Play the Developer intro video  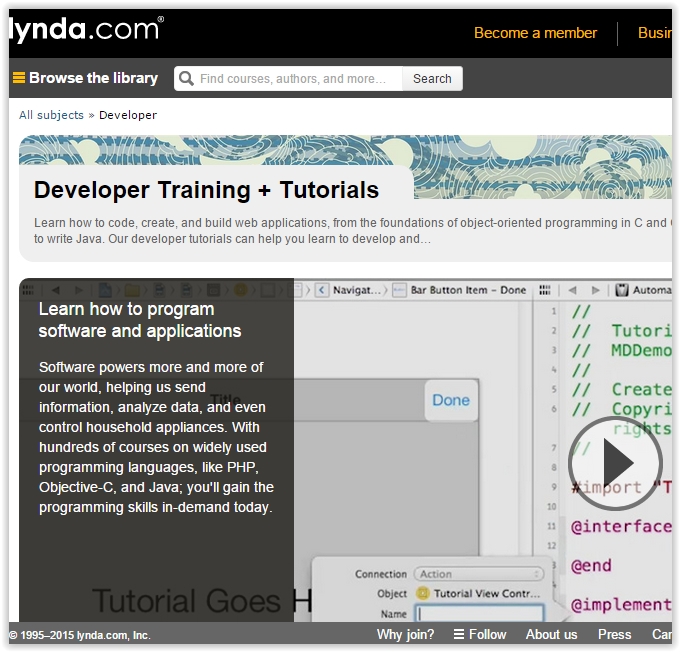coord(615,463)
